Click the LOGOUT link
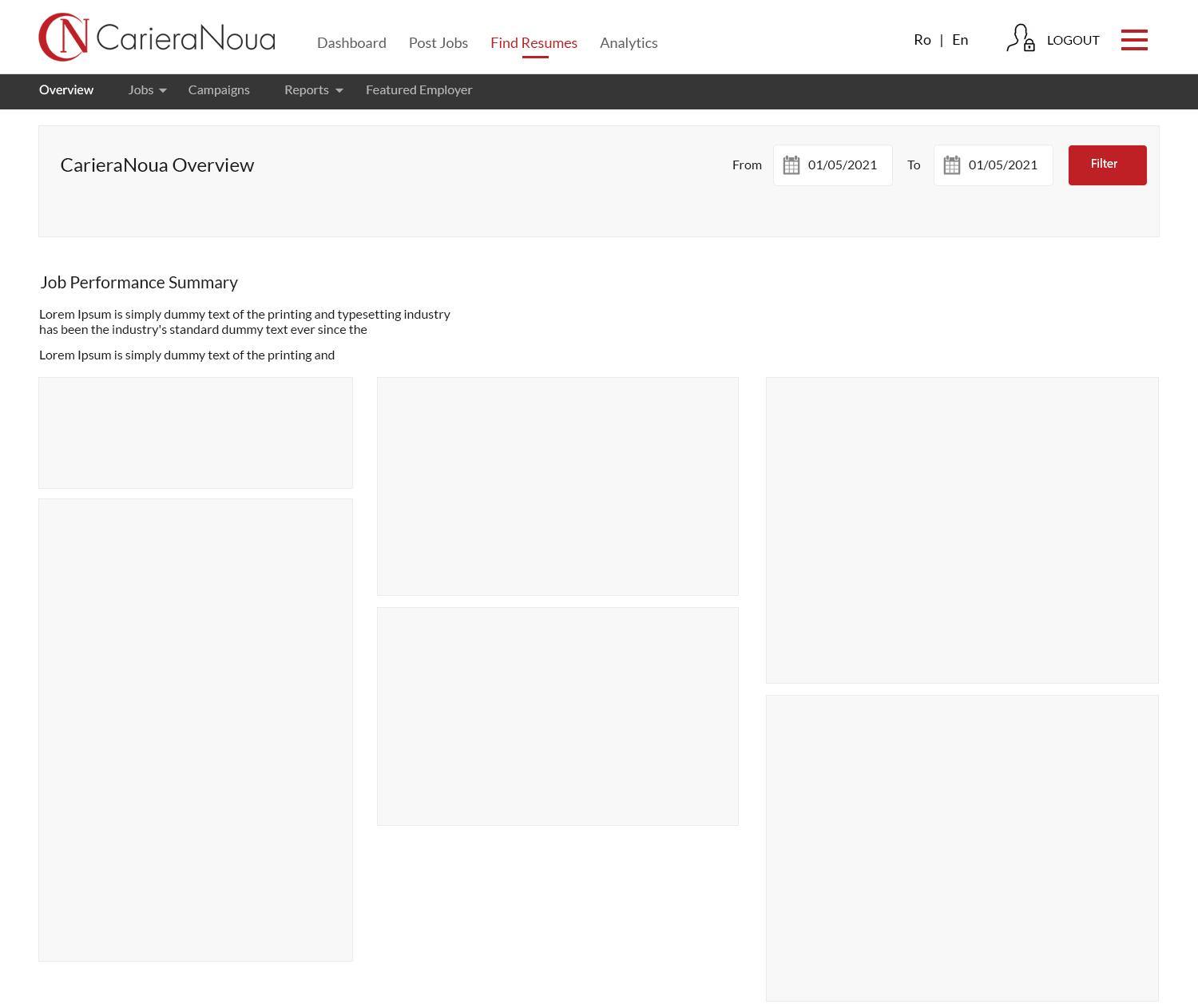The image size is (1198, 1008). pyautogui.click(x=1073, y=41)
